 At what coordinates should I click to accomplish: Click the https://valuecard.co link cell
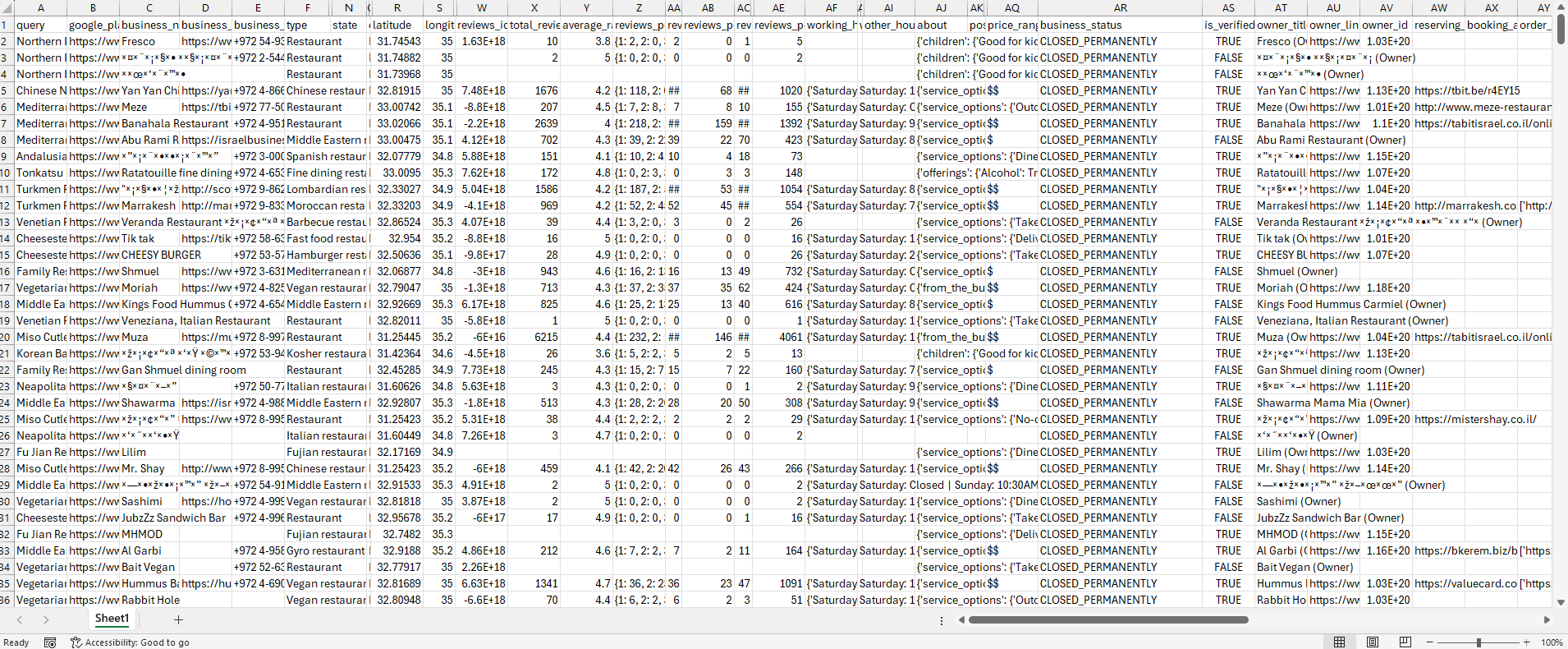click(1465, 583)
